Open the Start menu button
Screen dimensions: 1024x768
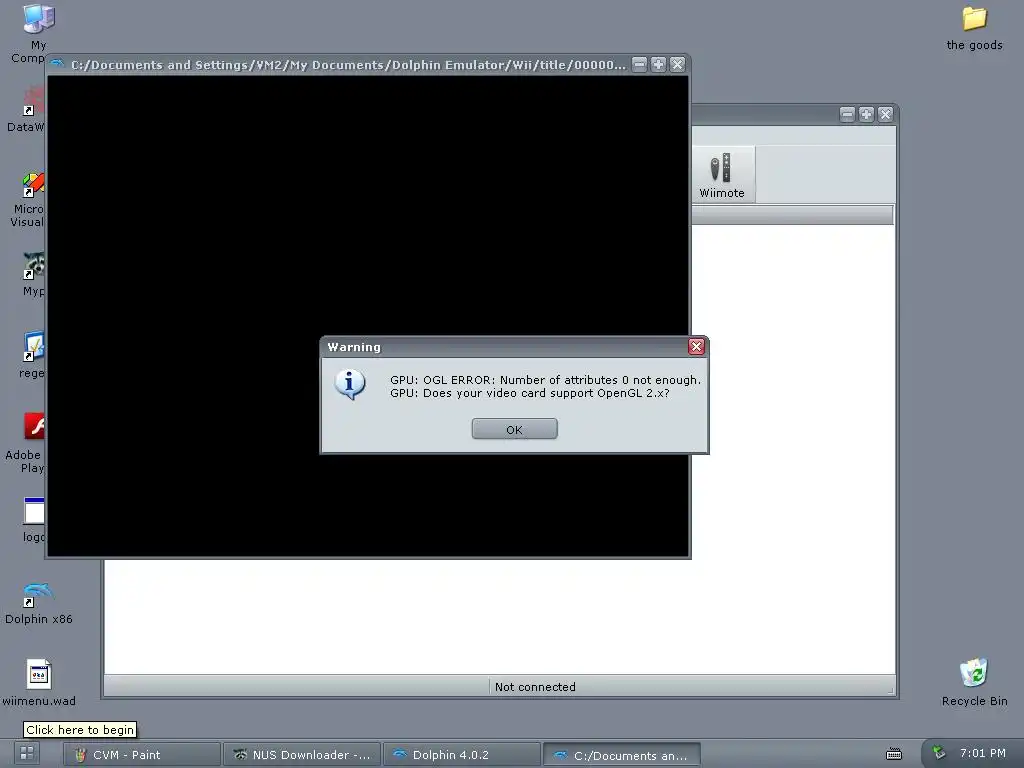point(27,753)
